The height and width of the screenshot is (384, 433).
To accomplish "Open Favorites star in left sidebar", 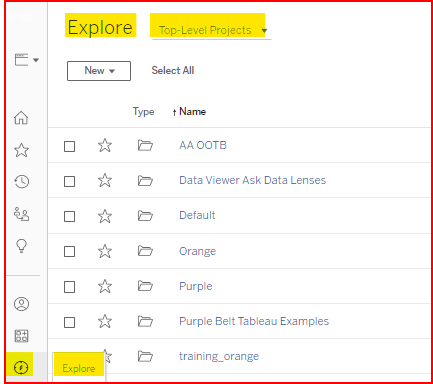I will click(21, 150).
